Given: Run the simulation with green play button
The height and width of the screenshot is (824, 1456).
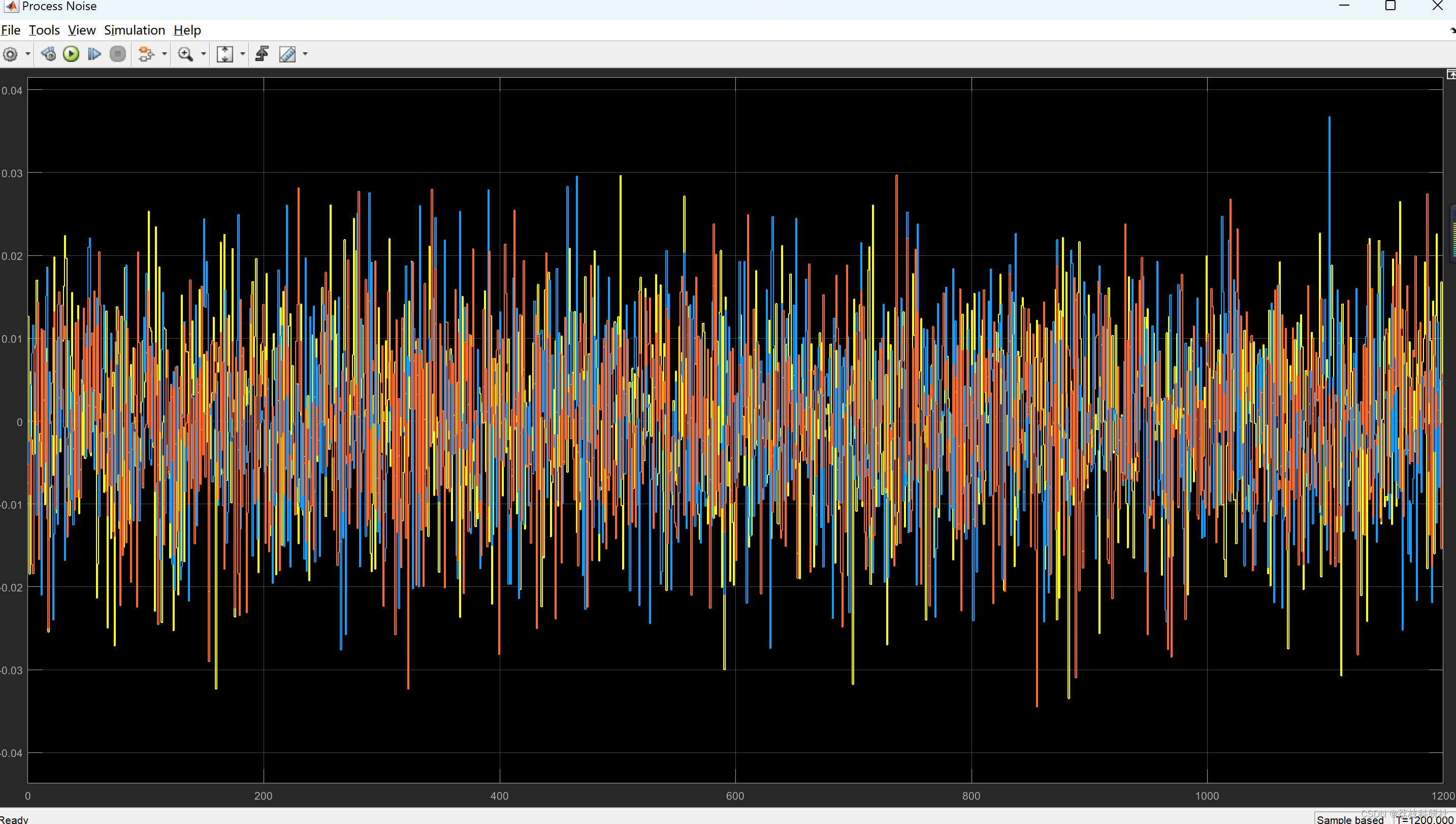Looking at the screenshot, I should (x=71, y=54).
